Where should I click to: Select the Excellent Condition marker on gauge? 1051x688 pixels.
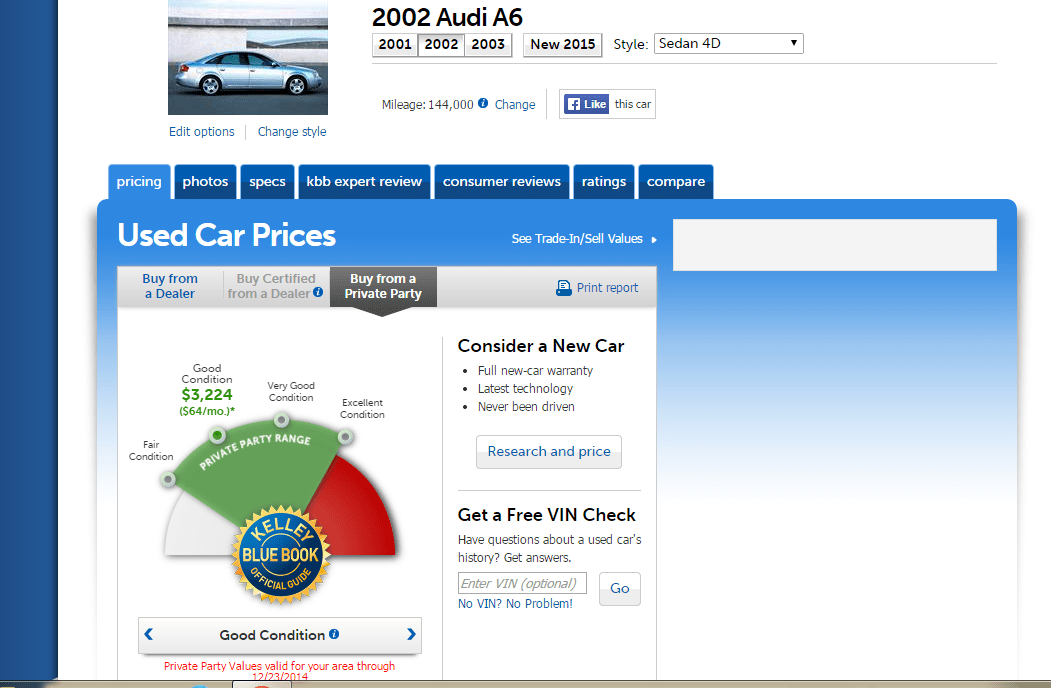tap(344, 438)
